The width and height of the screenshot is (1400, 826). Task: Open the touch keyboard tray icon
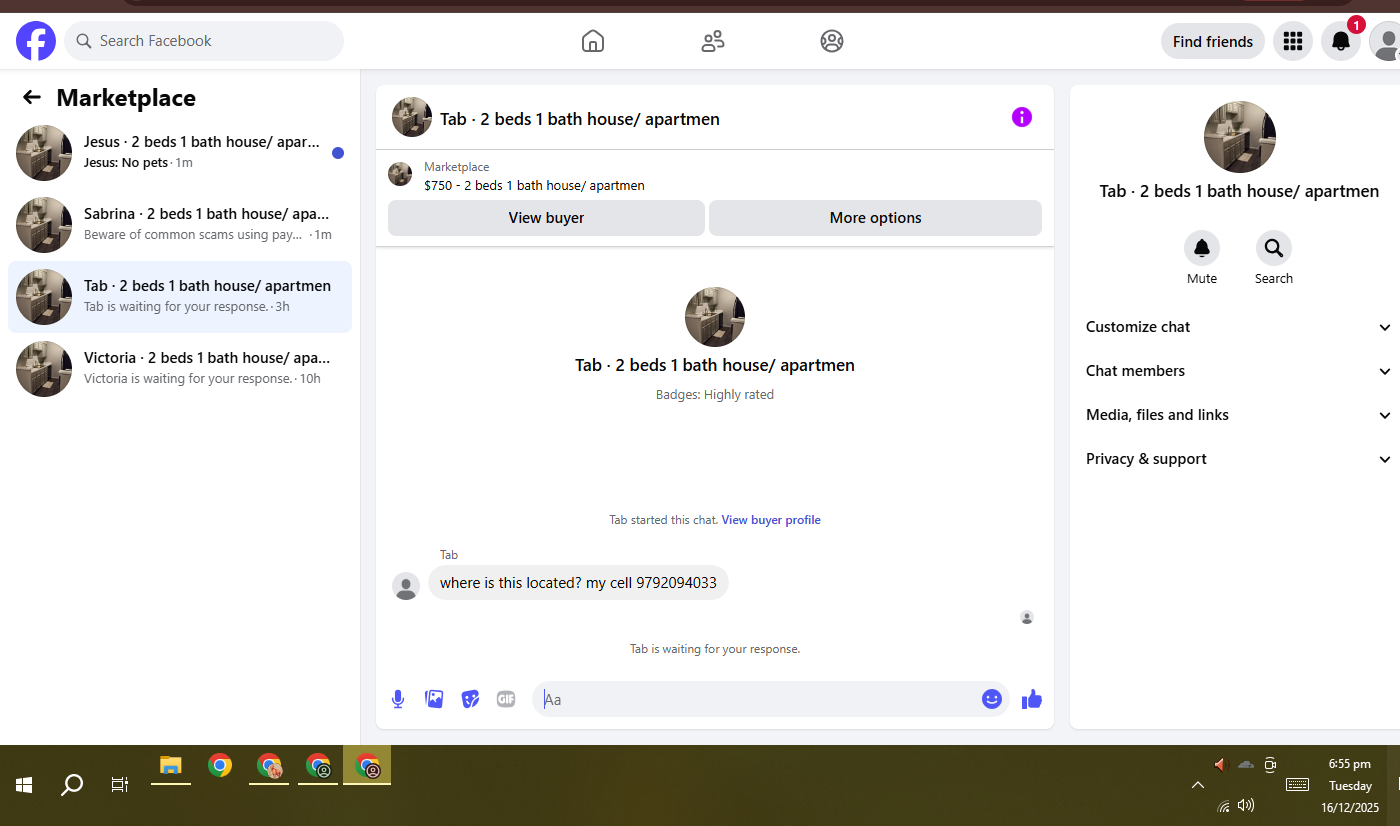[x=1298, y=785]
